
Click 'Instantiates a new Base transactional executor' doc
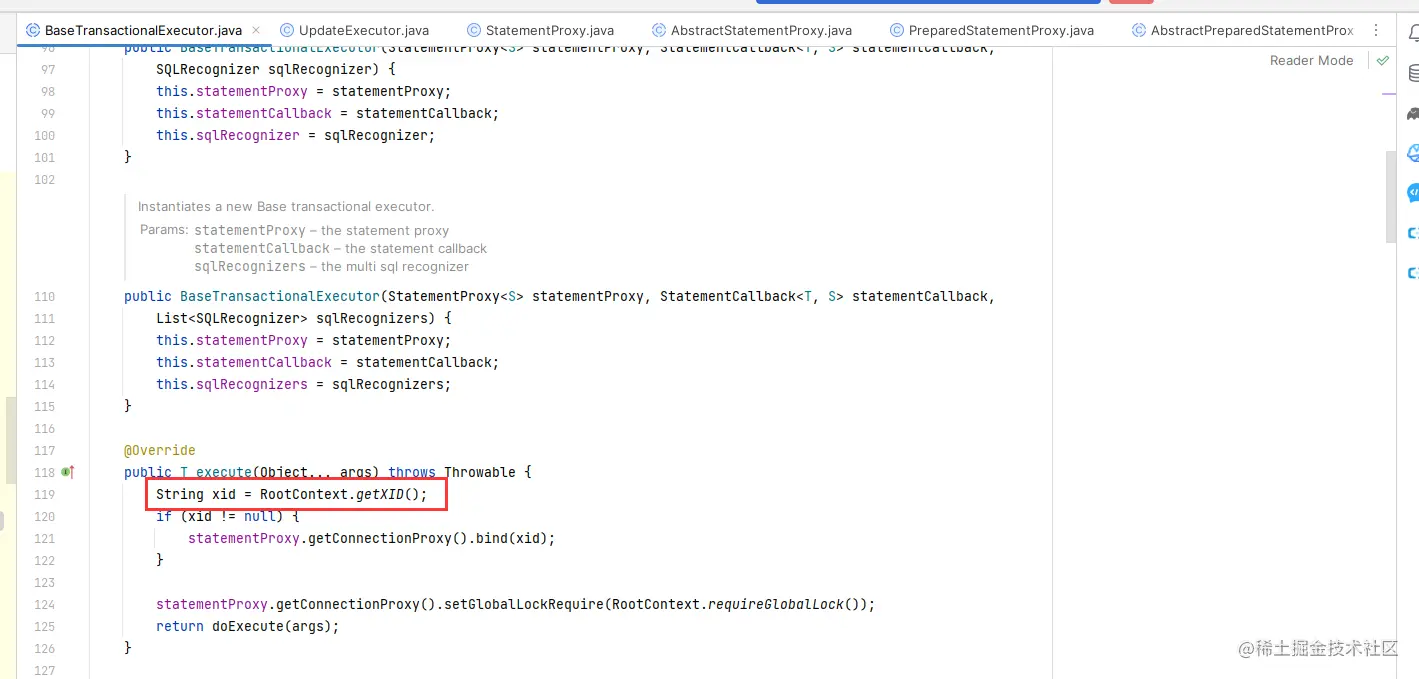(x=286, y=206)
